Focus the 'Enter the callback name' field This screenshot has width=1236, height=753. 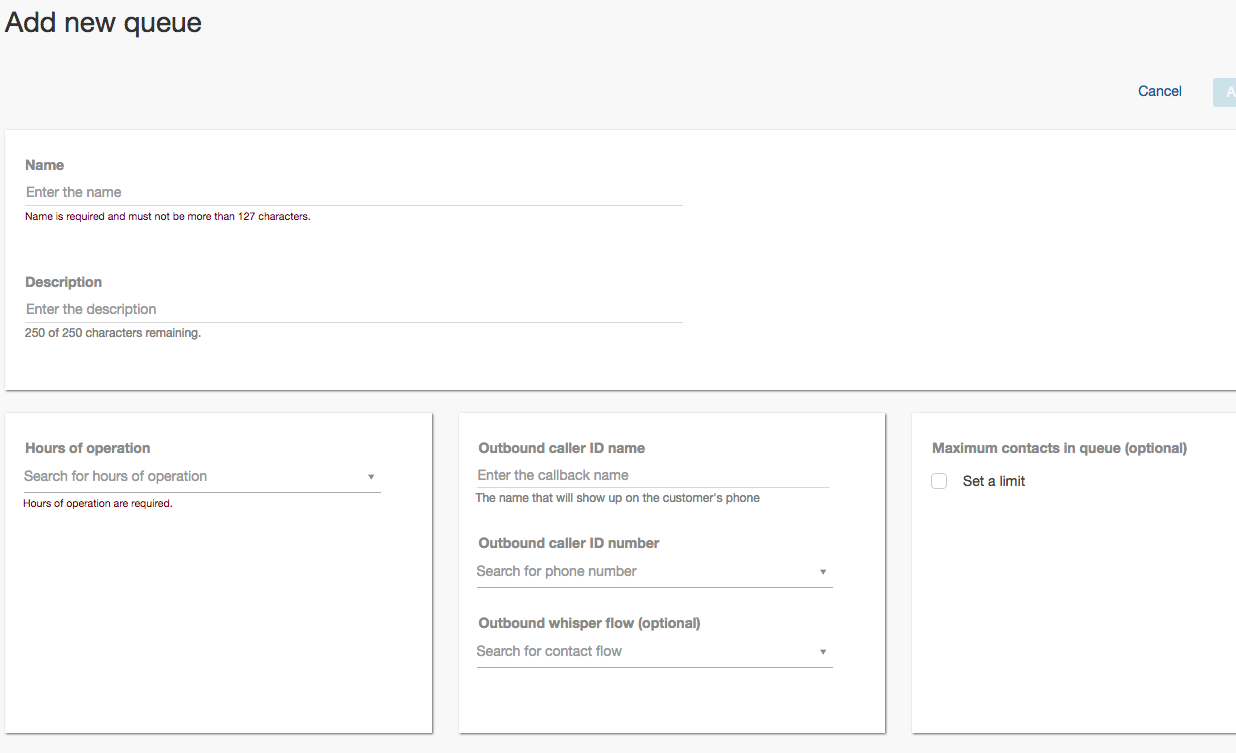click(653, 475)
